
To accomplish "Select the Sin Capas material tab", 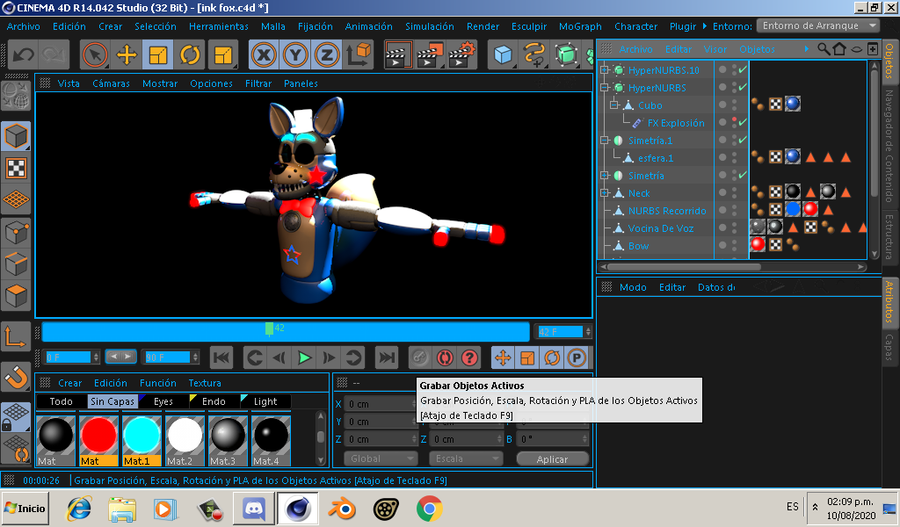I will point(112,401).
